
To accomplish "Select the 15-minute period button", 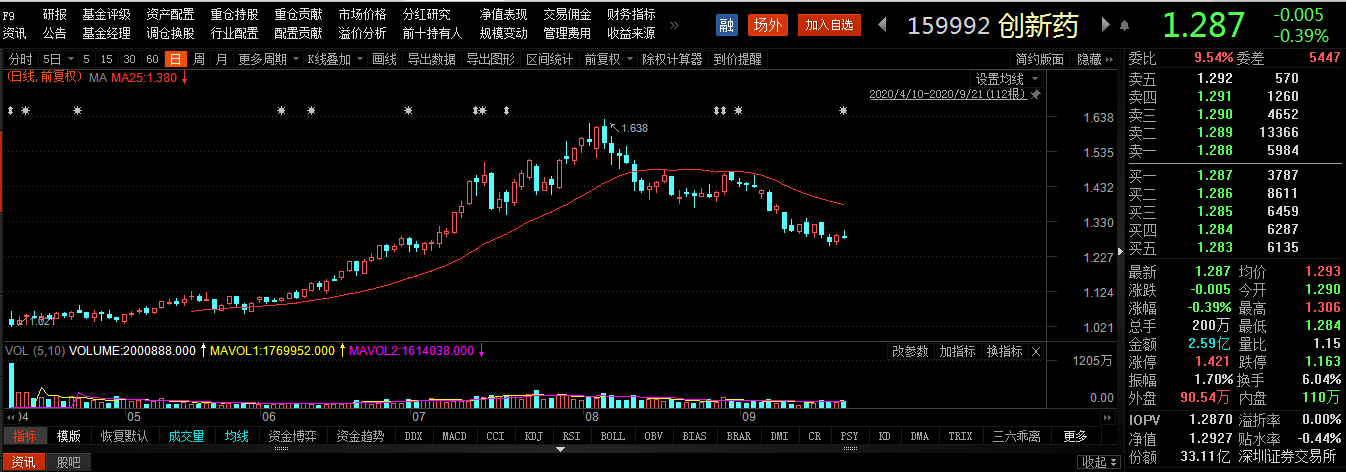I will 107,60.
